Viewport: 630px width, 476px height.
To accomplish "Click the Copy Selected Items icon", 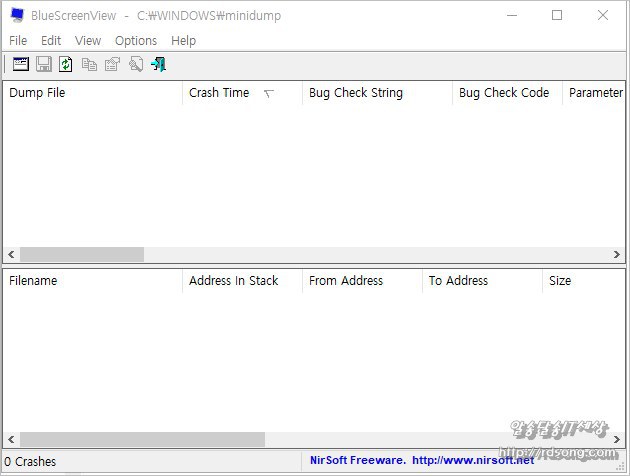I will (x=89, y=64).
